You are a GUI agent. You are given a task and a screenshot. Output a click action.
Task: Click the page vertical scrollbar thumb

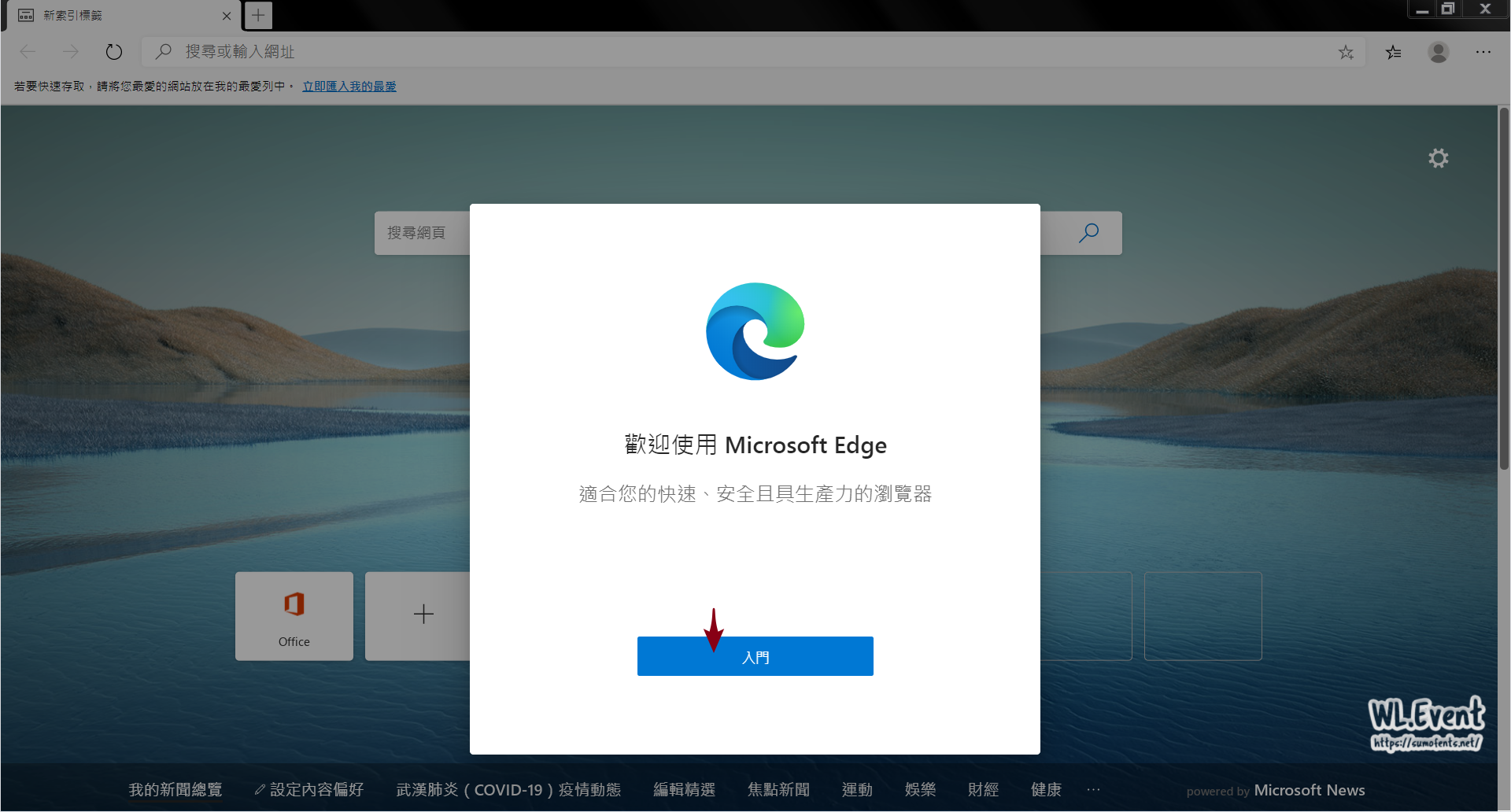pyautogui.click(x=1504, y=290)
